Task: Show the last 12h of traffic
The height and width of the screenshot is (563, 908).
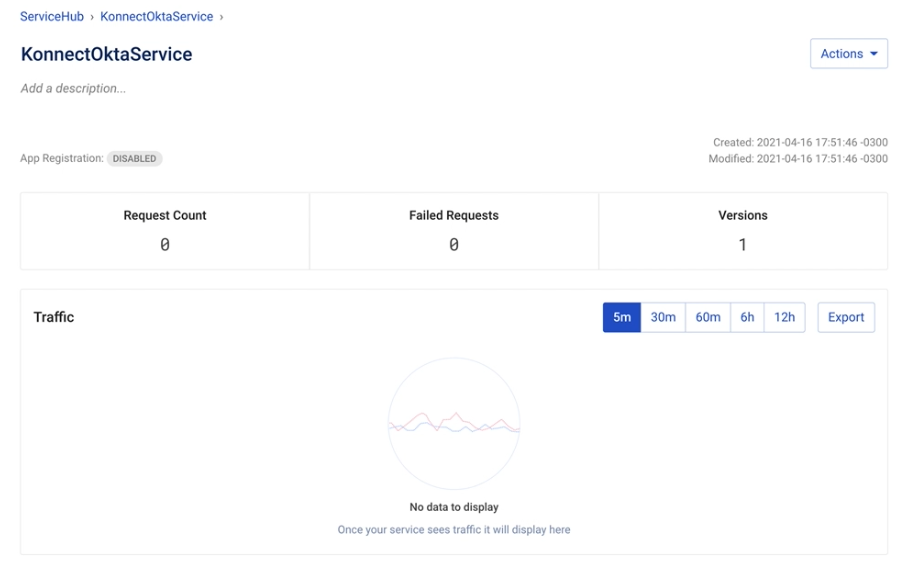Action: point(784,317)
